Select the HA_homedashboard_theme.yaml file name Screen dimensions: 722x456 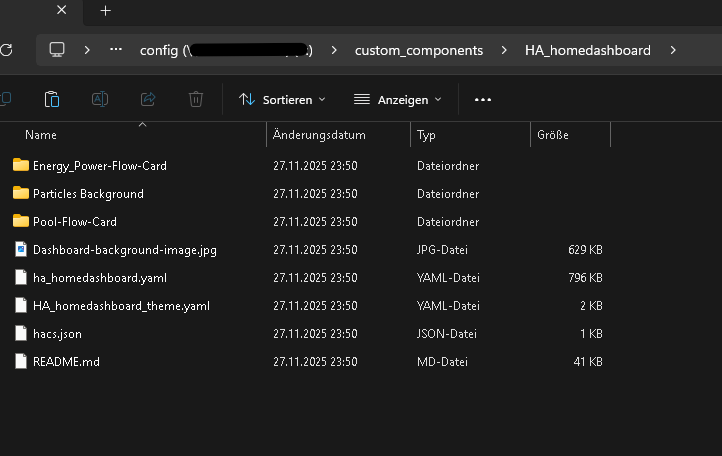click(x=122, y=306)
